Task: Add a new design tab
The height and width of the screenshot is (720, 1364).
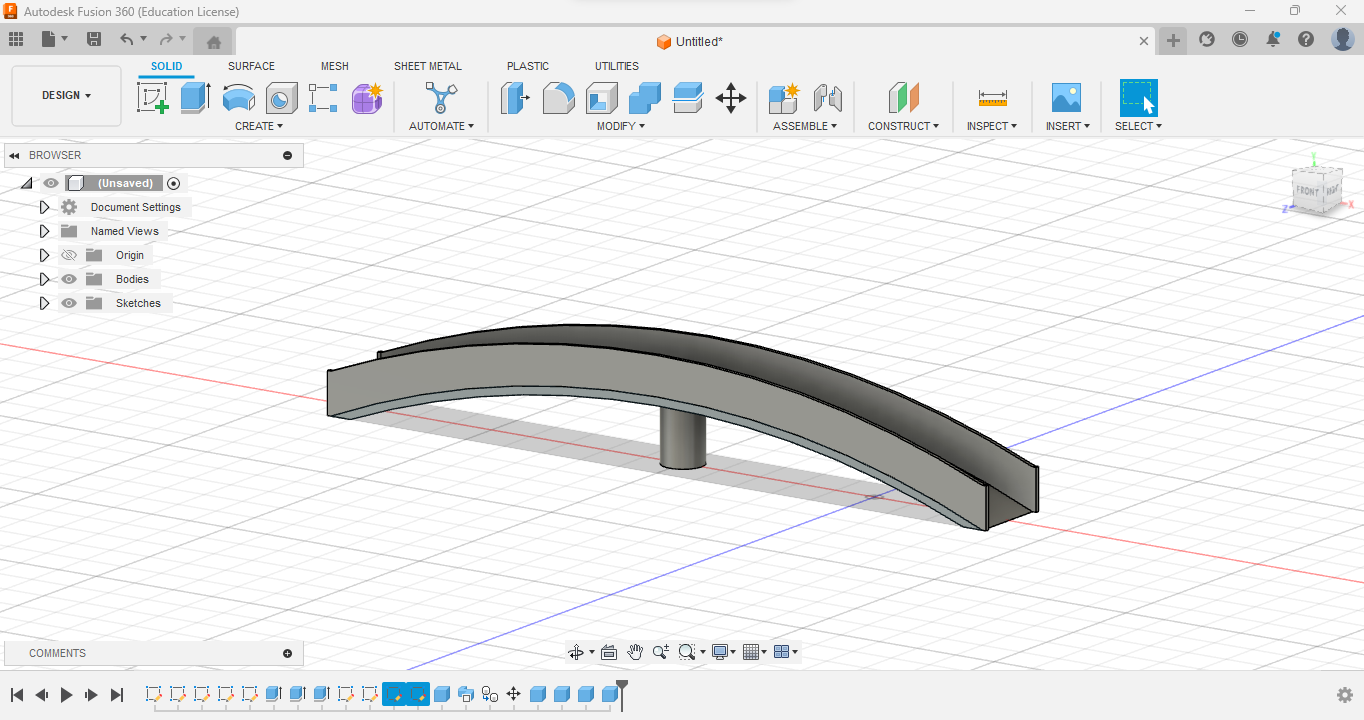Action: coord(1173,41)
